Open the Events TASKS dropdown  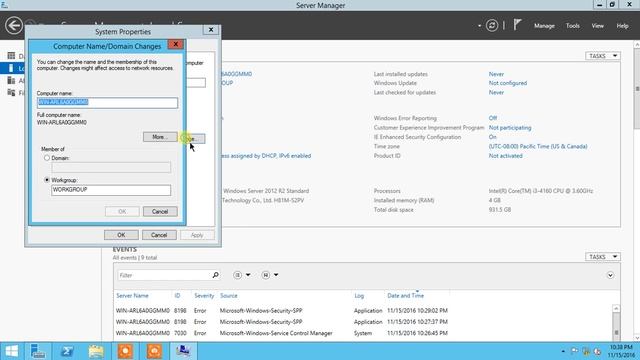[603, 257]
